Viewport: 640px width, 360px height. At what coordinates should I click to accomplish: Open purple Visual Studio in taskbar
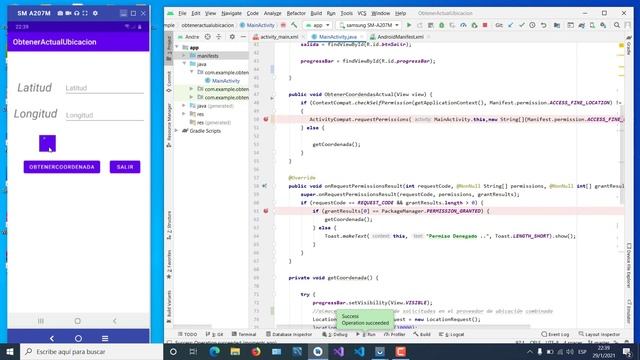pos(338,351)
